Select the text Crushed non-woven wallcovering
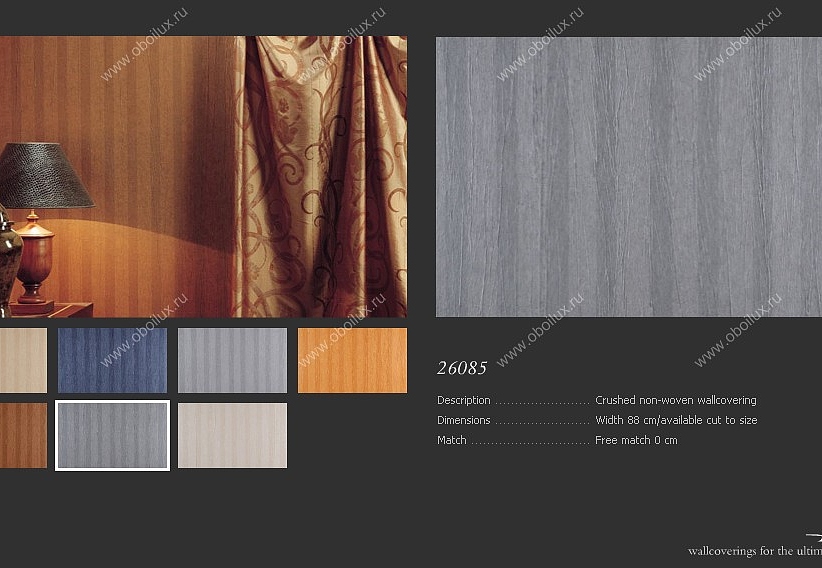The height and width of the screenshot is (568, 822). 676,400
